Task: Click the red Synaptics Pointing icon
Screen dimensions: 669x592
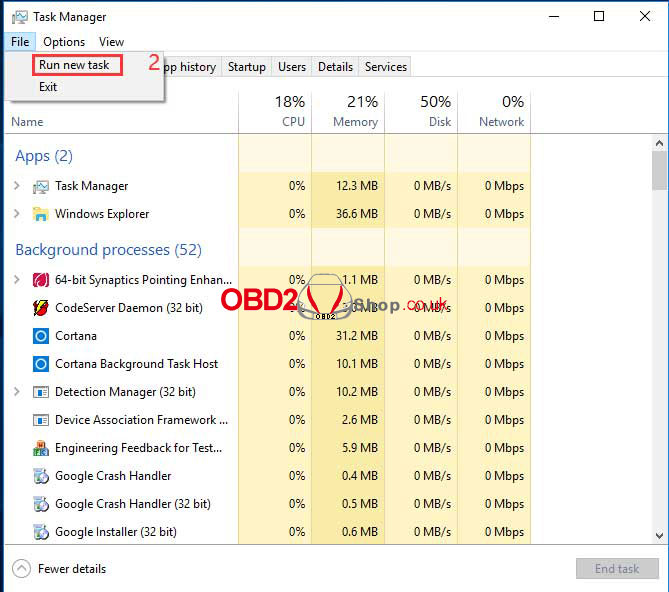Action: click(41, 280)
